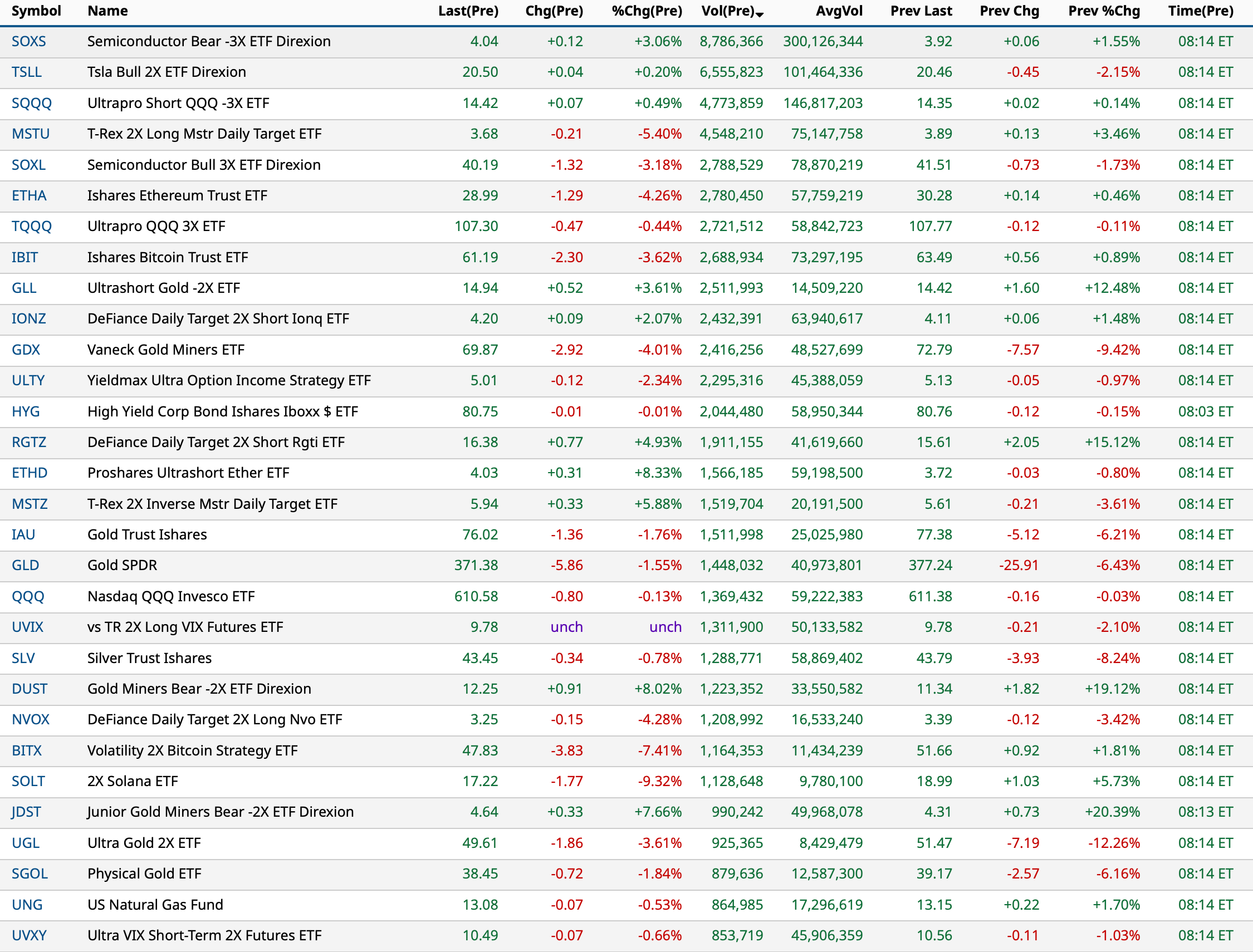This screenshot has height=952, width=1253.
Task: Click the Silver Trust Ishares row name
Action: pos(150,658)
